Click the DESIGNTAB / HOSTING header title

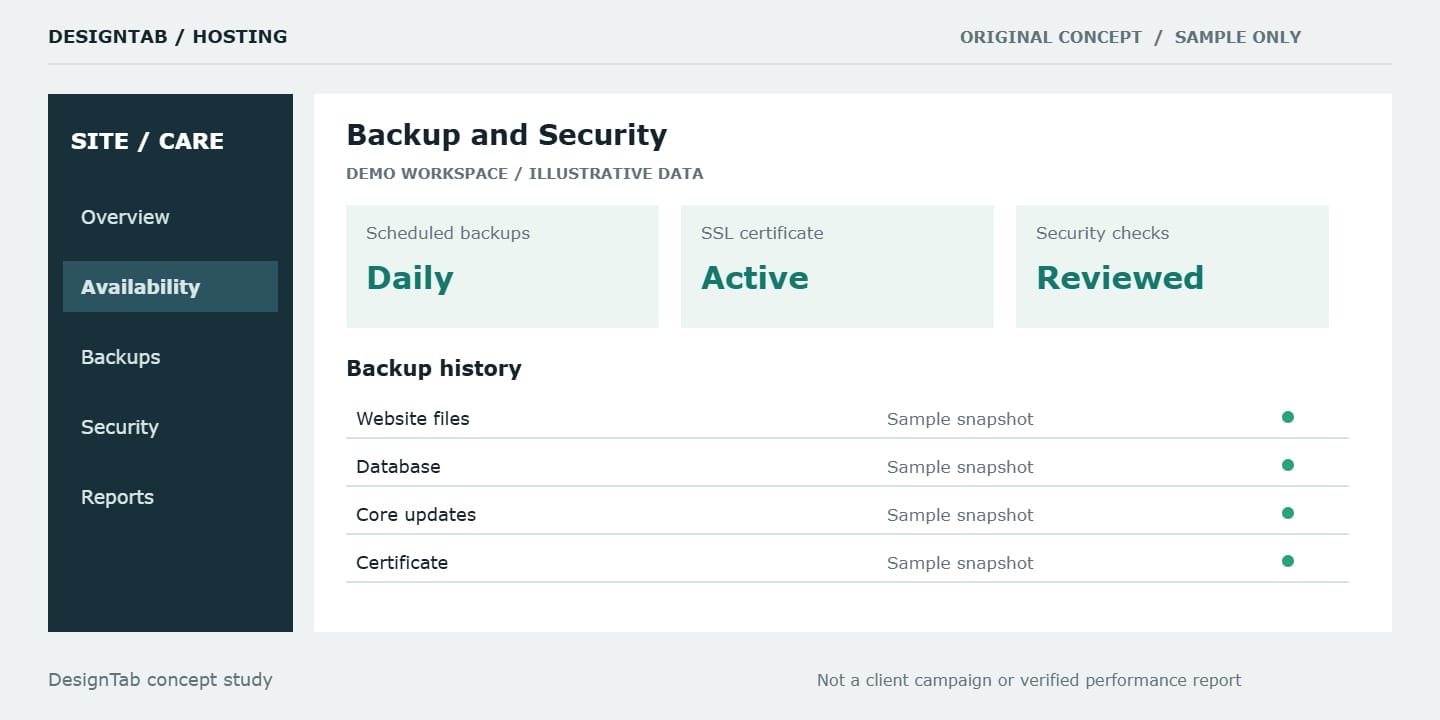[168, 37]
